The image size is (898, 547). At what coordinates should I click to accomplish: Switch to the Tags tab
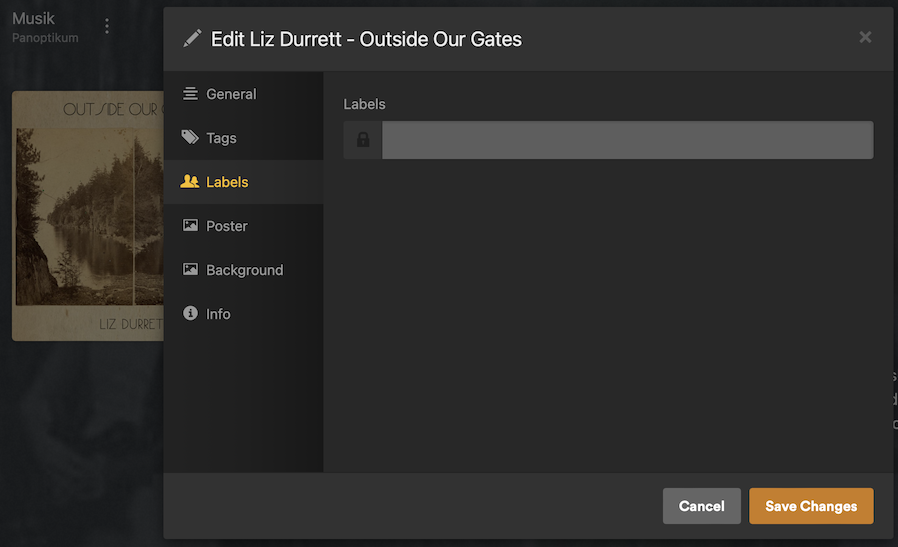coord(221,138)
